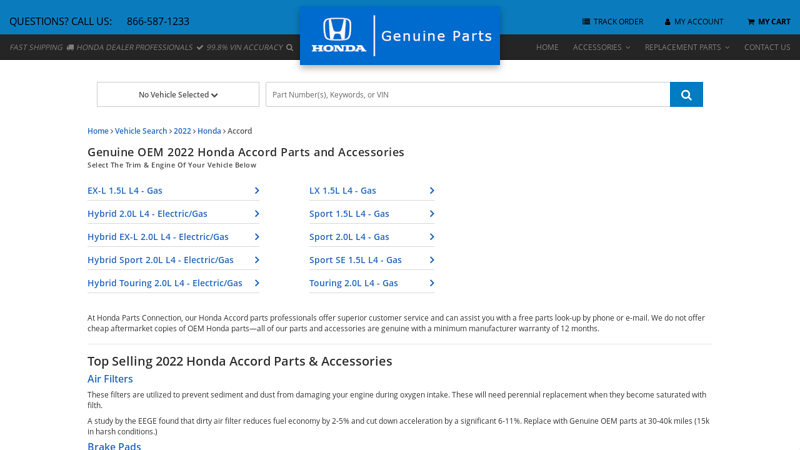Click the Genuine OEM 2022 Honda Accord heading

tap(245, 152)
